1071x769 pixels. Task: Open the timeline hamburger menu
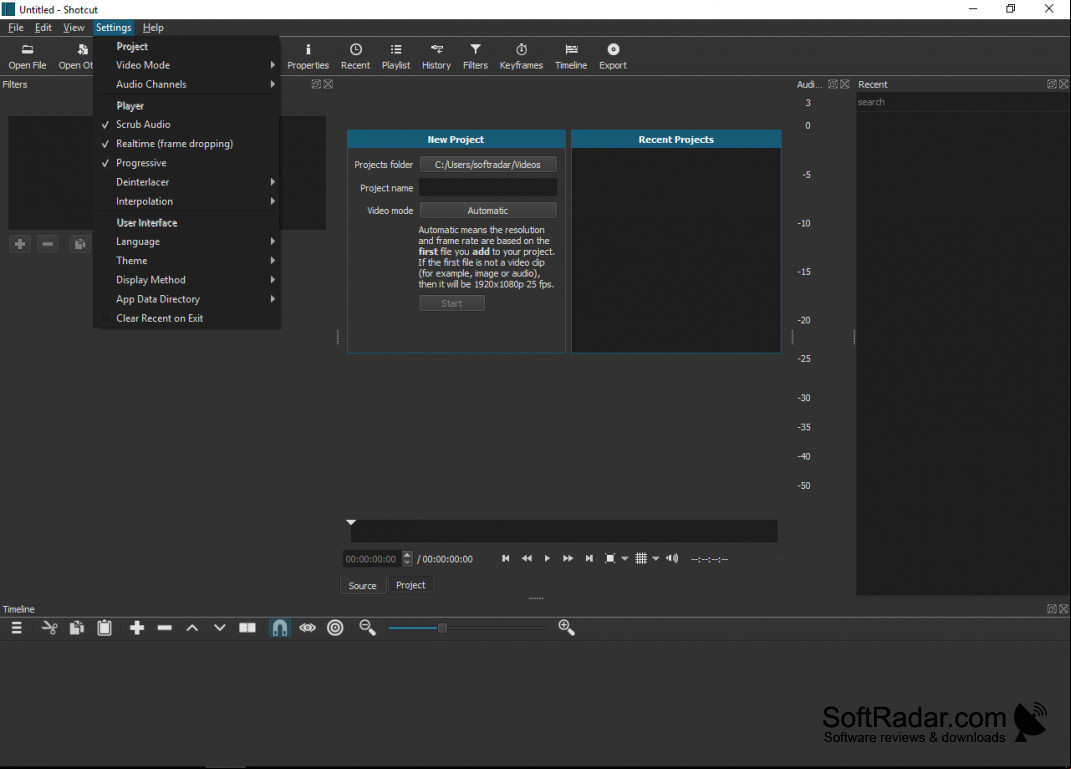pyautogui.click(x=16, y=628)
